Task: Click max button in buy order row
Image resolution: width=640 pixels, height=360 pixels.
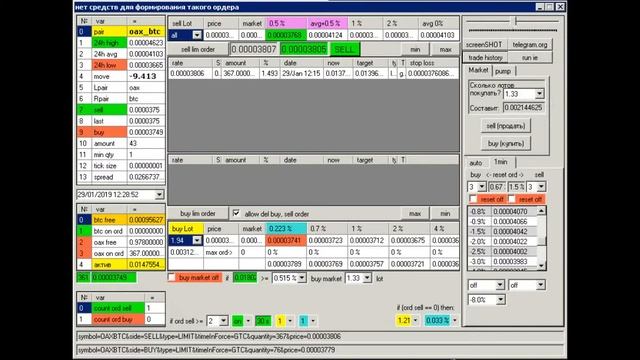Action: [x=415, y=213]
